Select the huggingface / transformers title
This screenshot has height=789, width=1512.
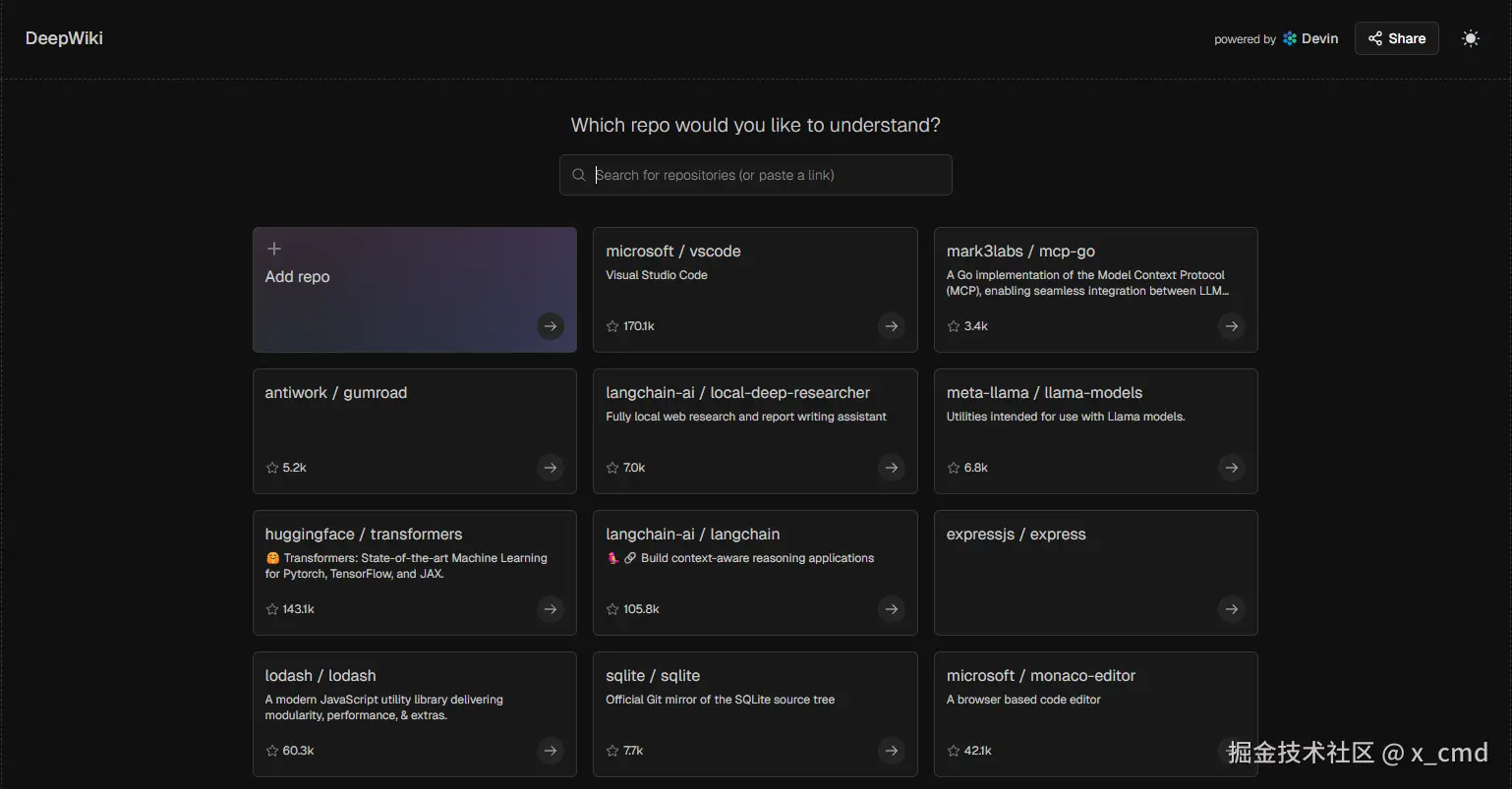point(364,535)
